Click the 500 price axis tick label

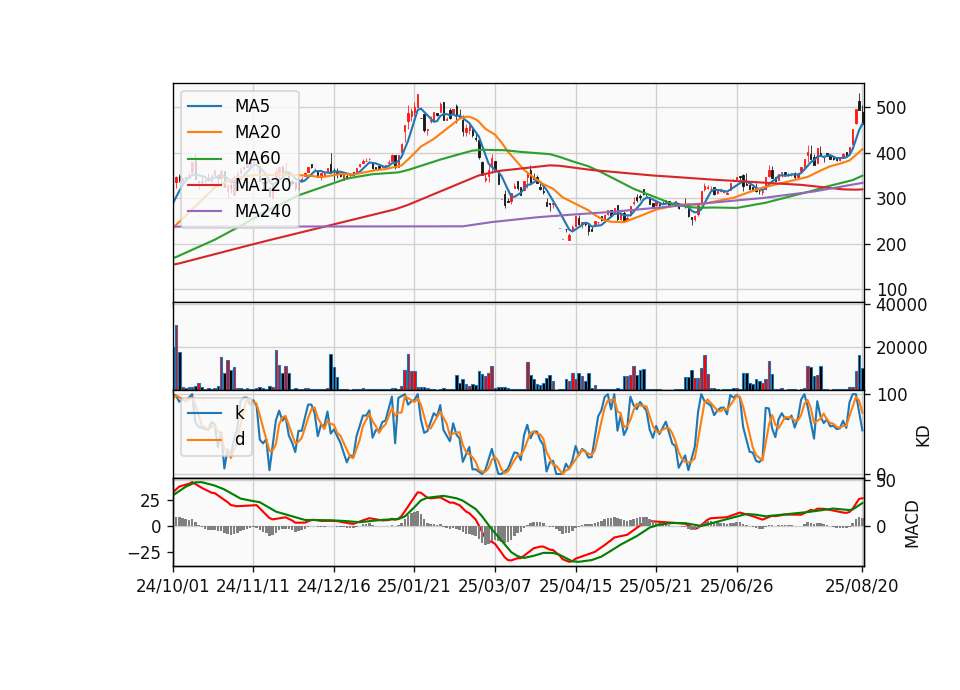click(891, 108)
